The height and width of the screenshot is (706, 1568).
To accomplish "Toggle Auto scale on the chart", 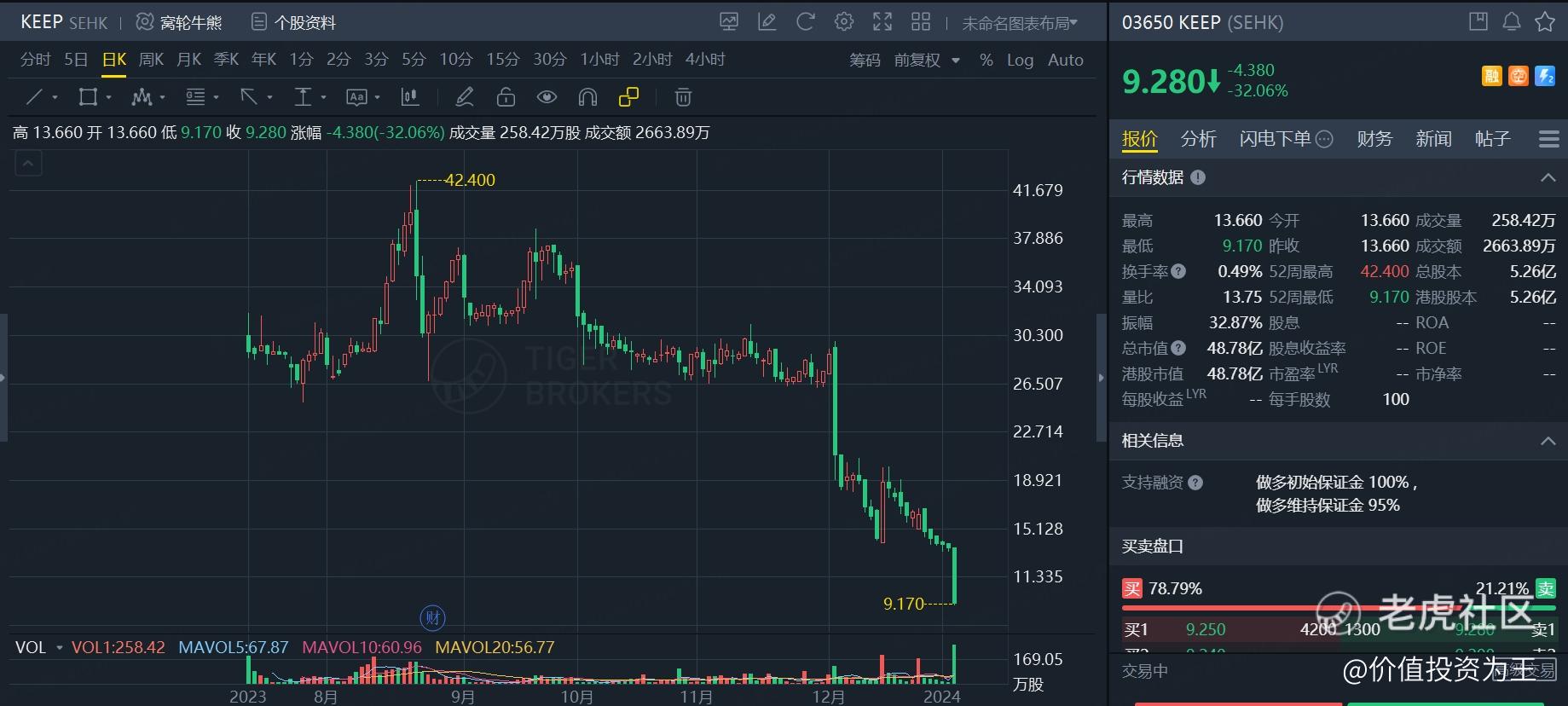I will tap(1066, 60).
